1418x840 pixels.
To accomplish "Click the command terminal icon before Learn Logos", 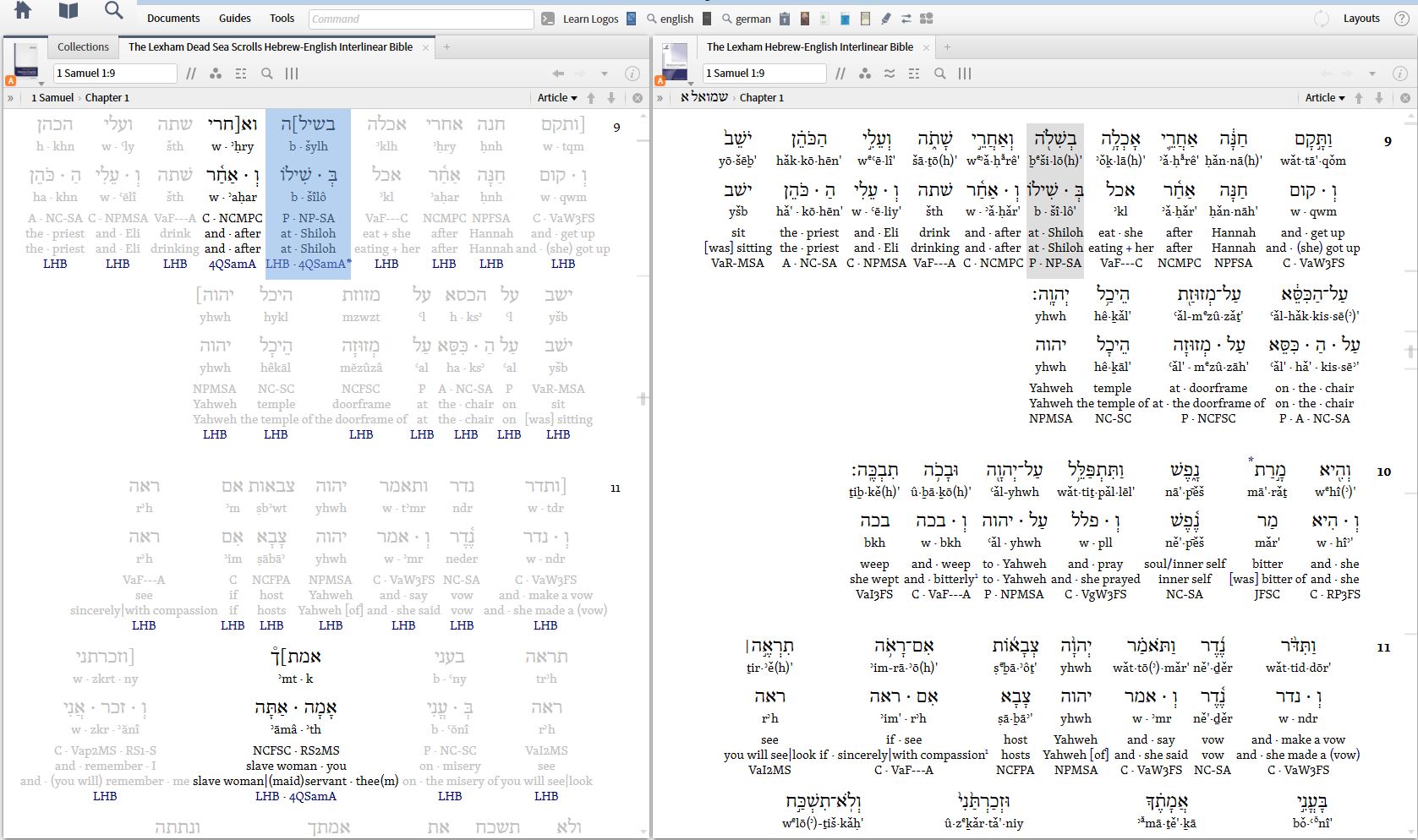I will (548, 19).
